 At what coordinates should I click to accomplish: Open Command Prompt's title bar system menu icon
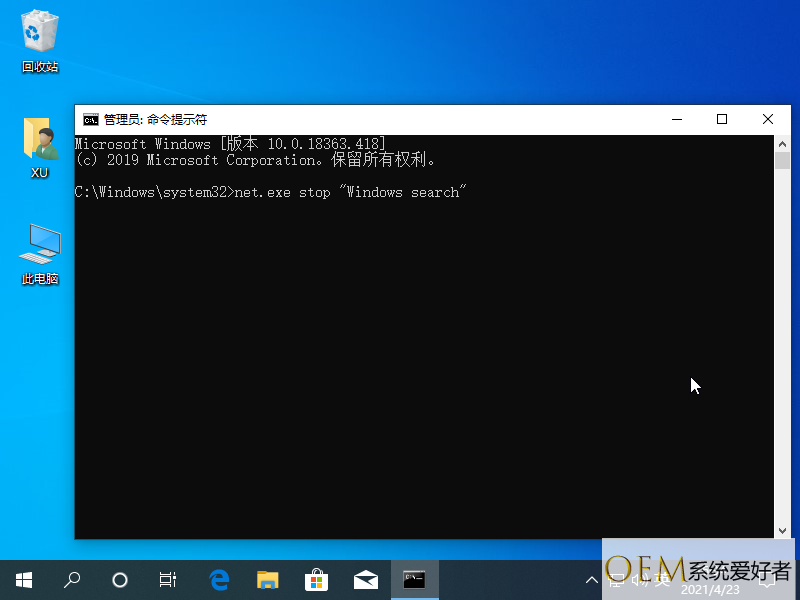click(90, 119)
